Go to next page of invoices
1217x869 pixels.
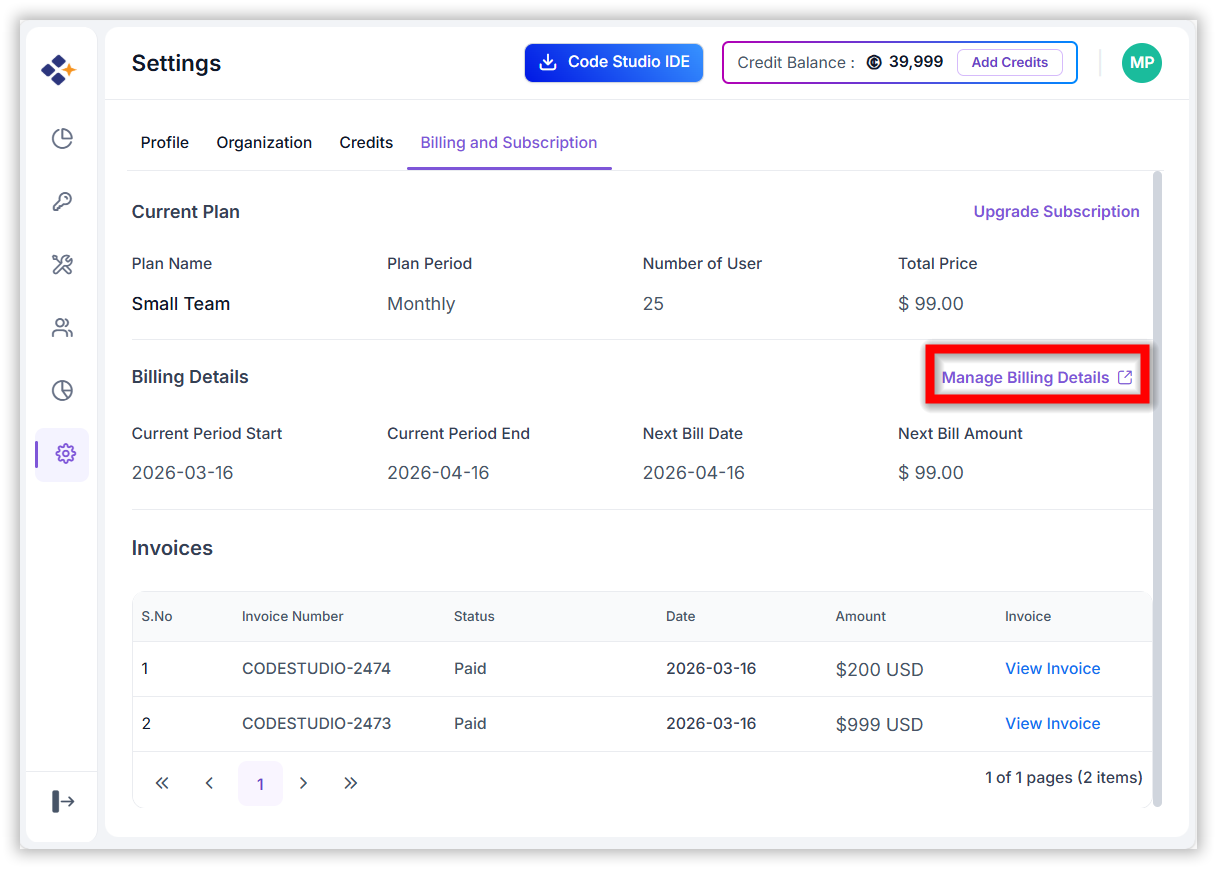point(303,783)
